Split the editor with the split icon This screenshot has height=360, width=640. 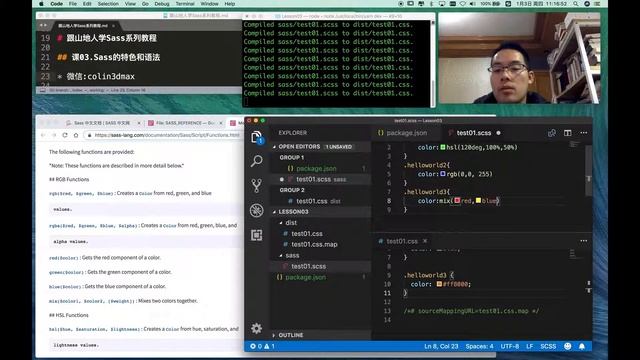pos(567,133)
